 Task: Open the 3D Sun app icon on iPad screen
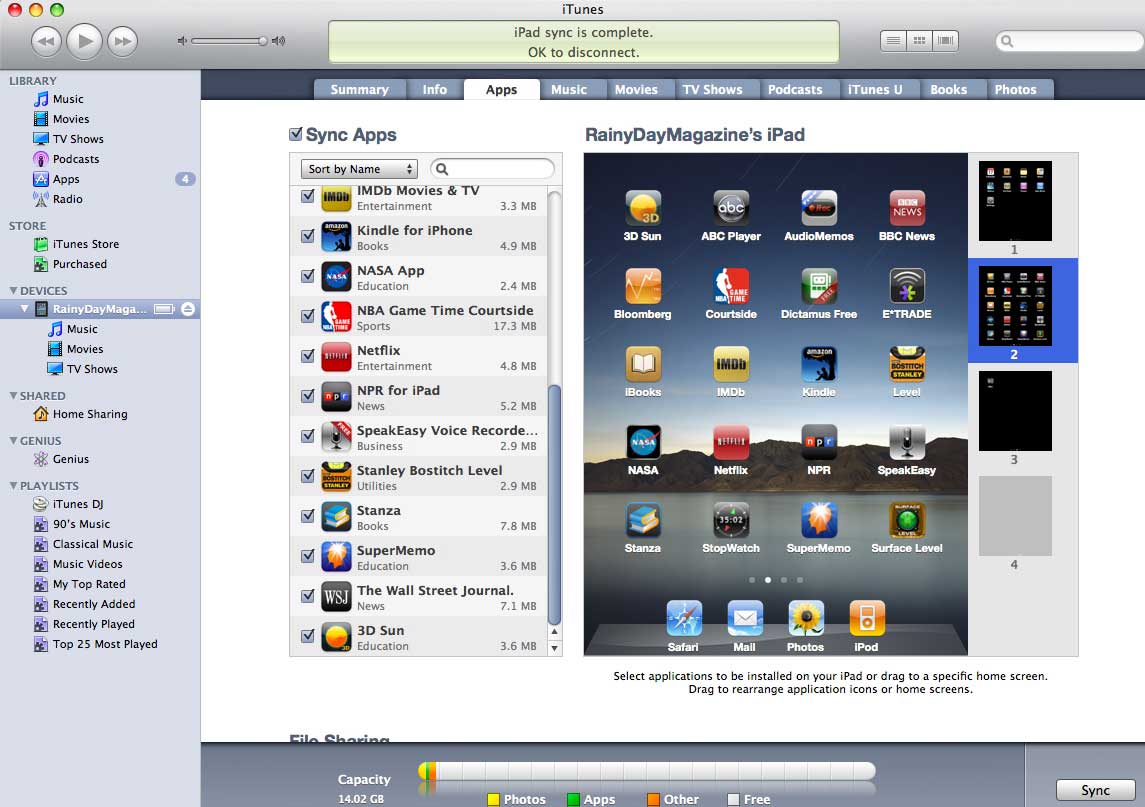coord(643,208)
